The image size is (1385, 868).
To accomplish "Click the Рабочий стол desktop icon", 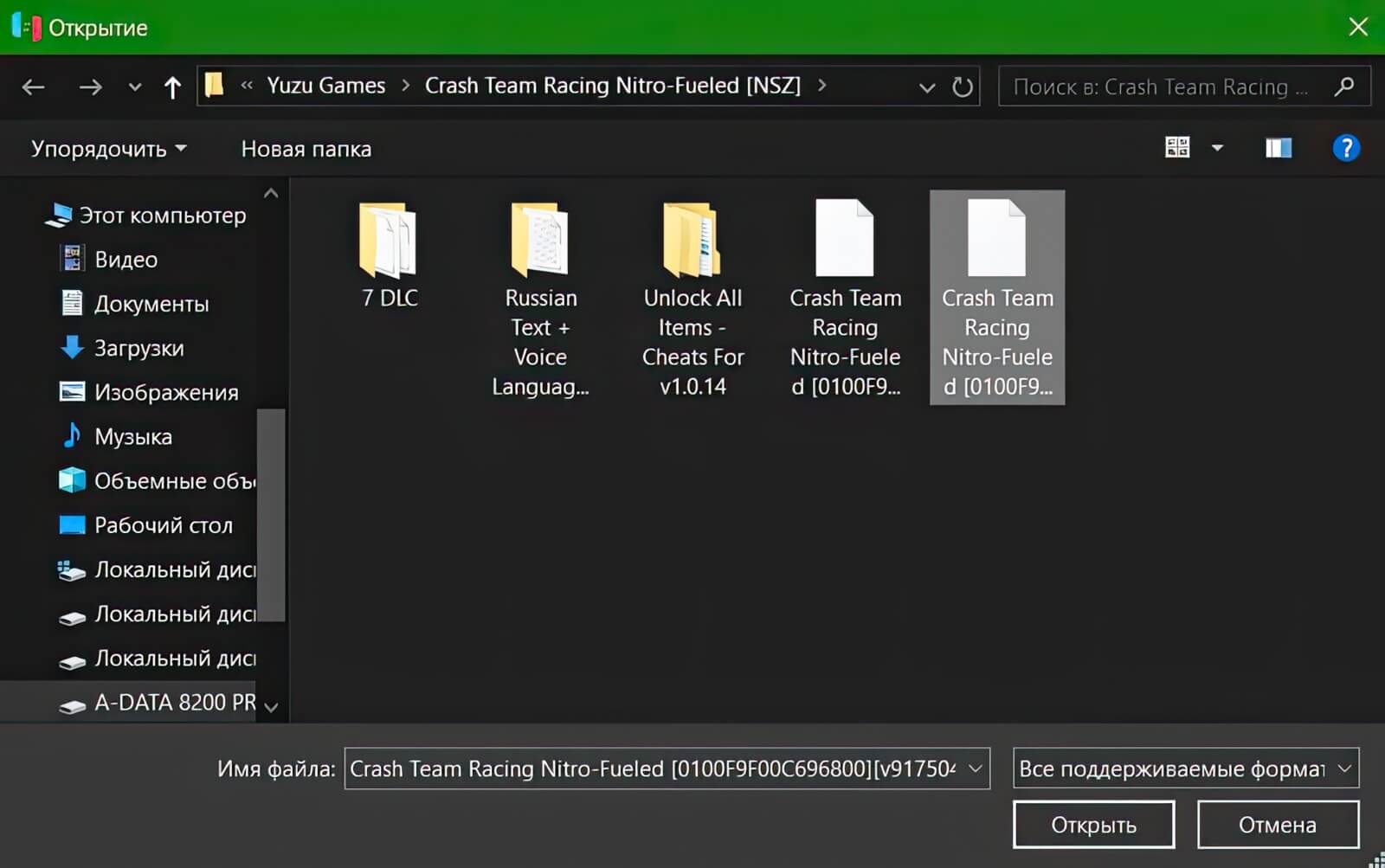I will click(x=72, y=524).
